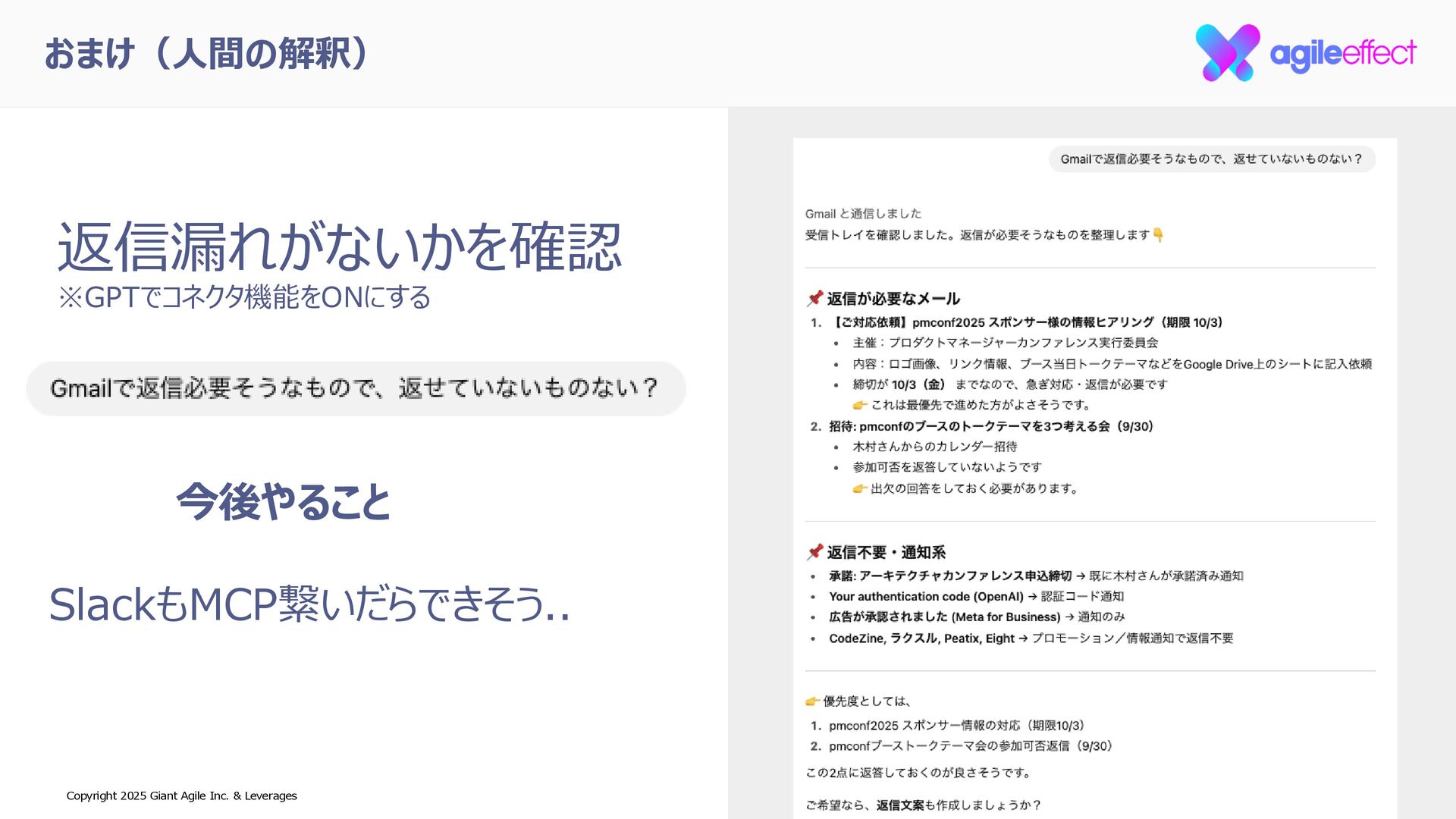This screenshot has width=1456, height=819.
Task: Click pointing hand before 優先度としては
Action: [812, 701]
